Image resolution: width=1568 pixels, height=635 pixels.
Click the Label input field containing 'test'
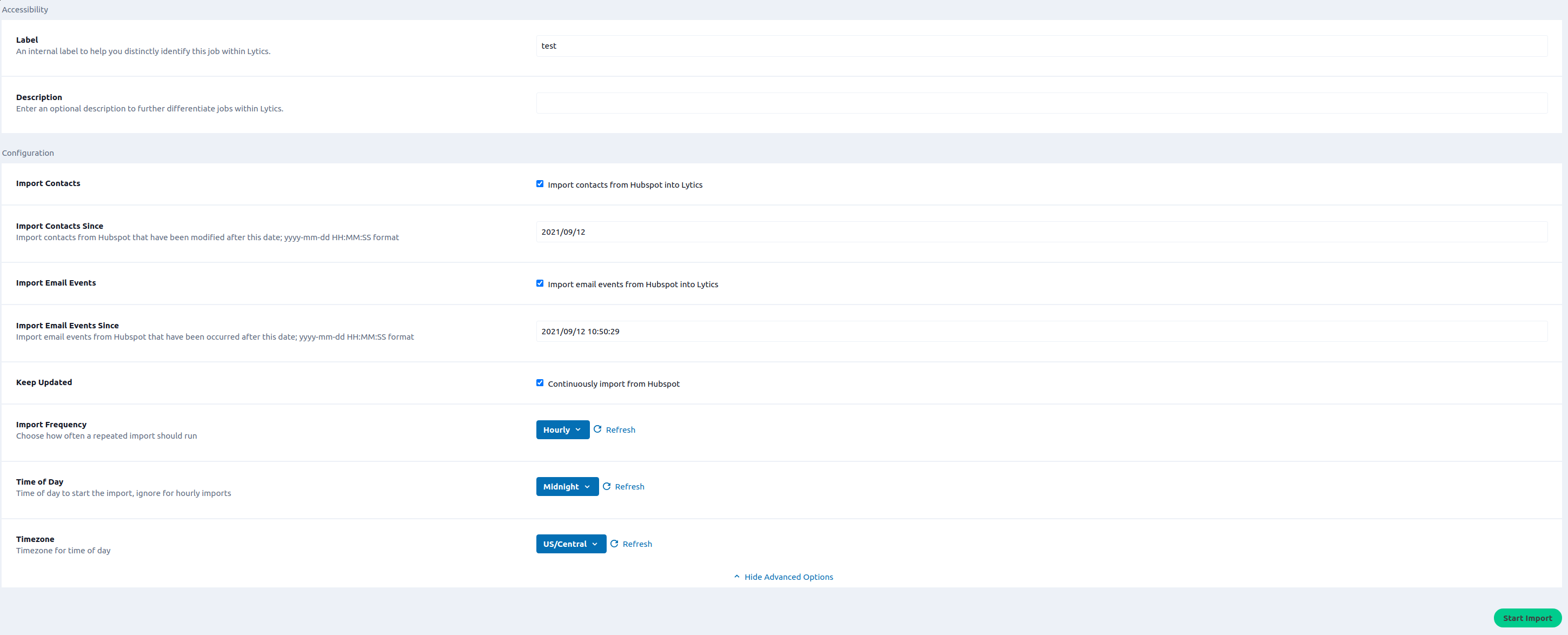[1041, 45]
